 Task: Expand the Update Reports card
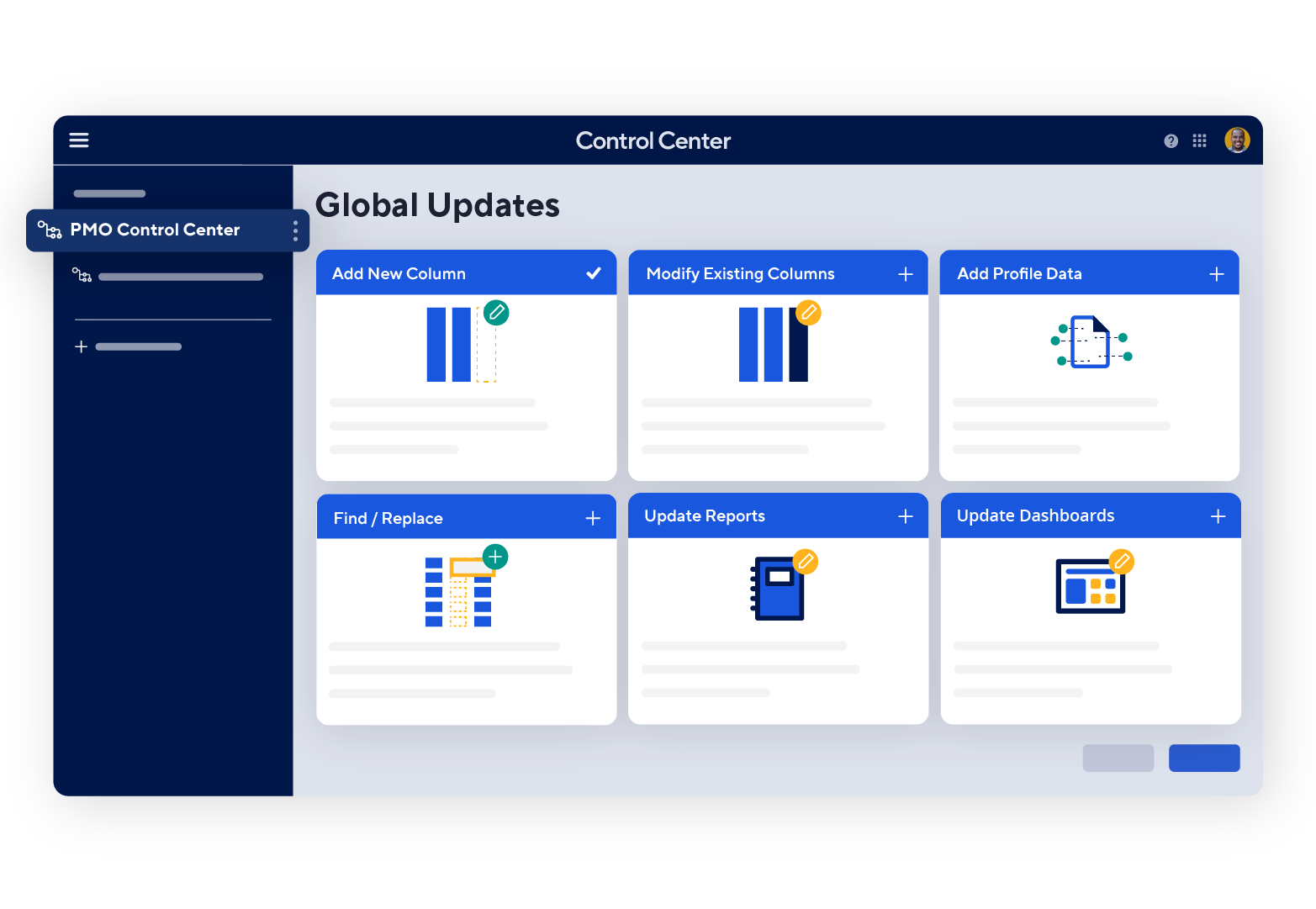pyautogui.click(x=906, y=515)
